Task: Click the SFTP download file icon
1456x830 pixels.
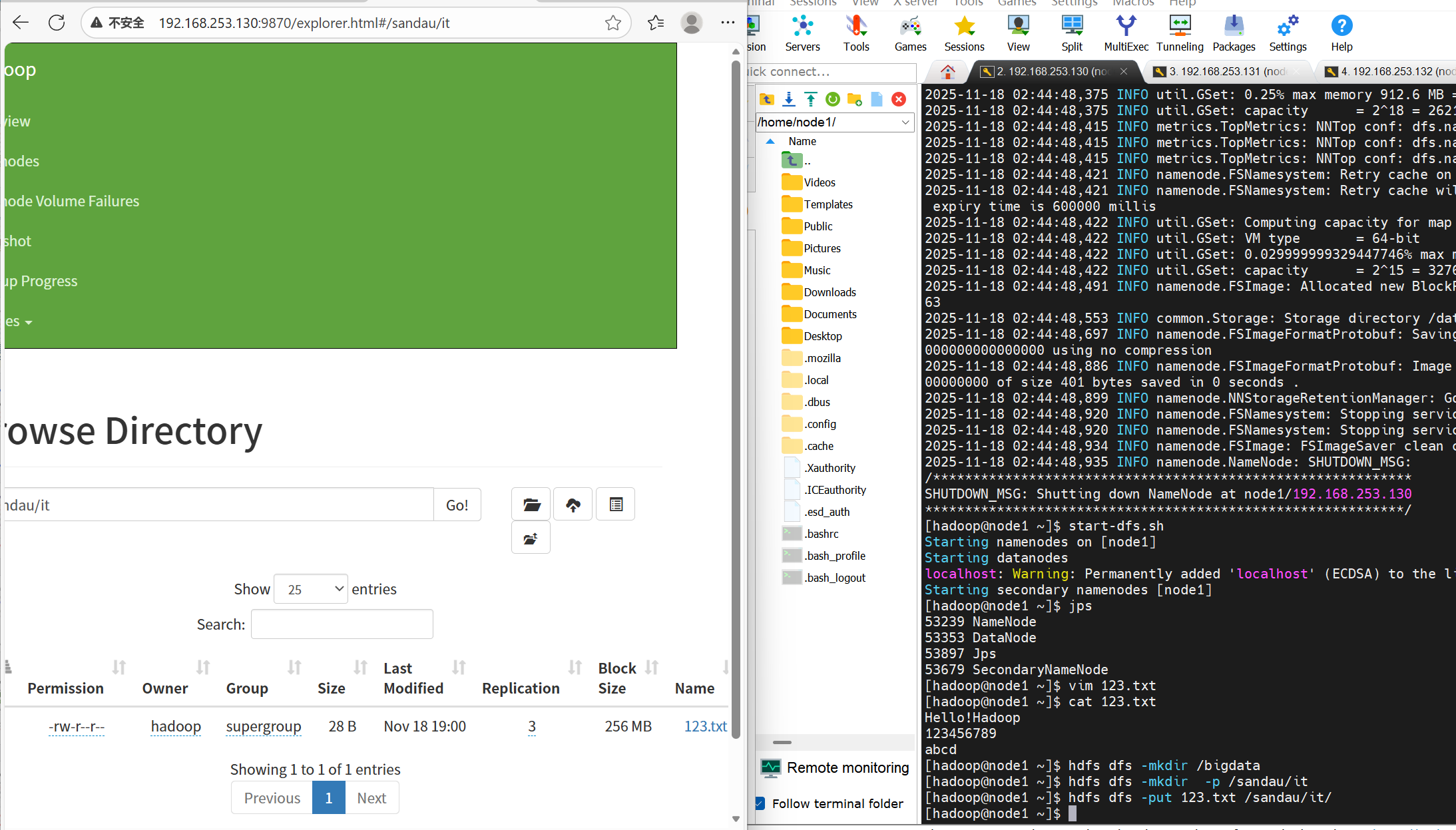Action: 789,99
